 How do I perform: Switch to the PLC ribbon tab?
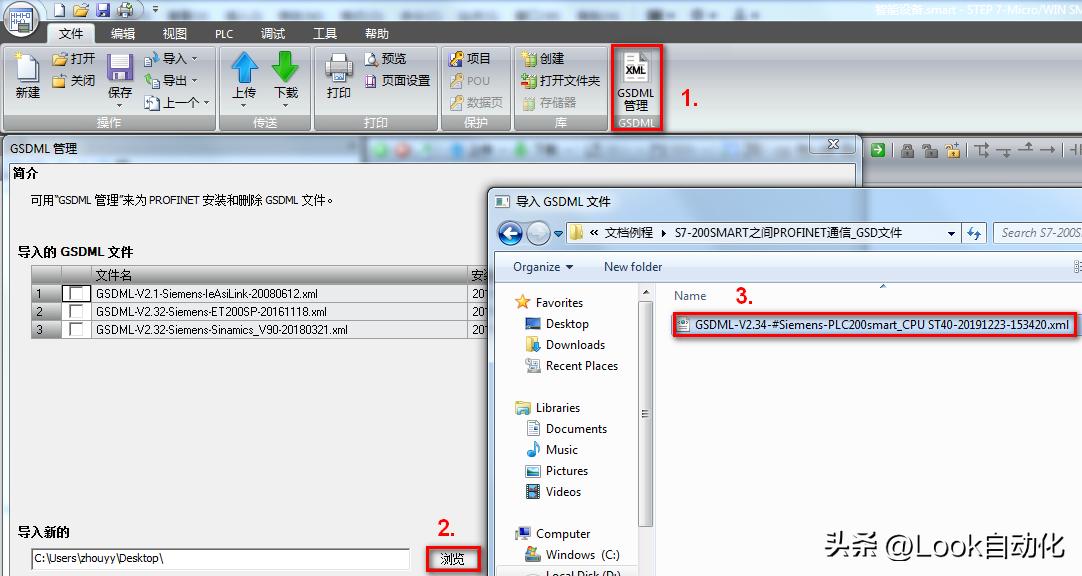tap(223, 32)
